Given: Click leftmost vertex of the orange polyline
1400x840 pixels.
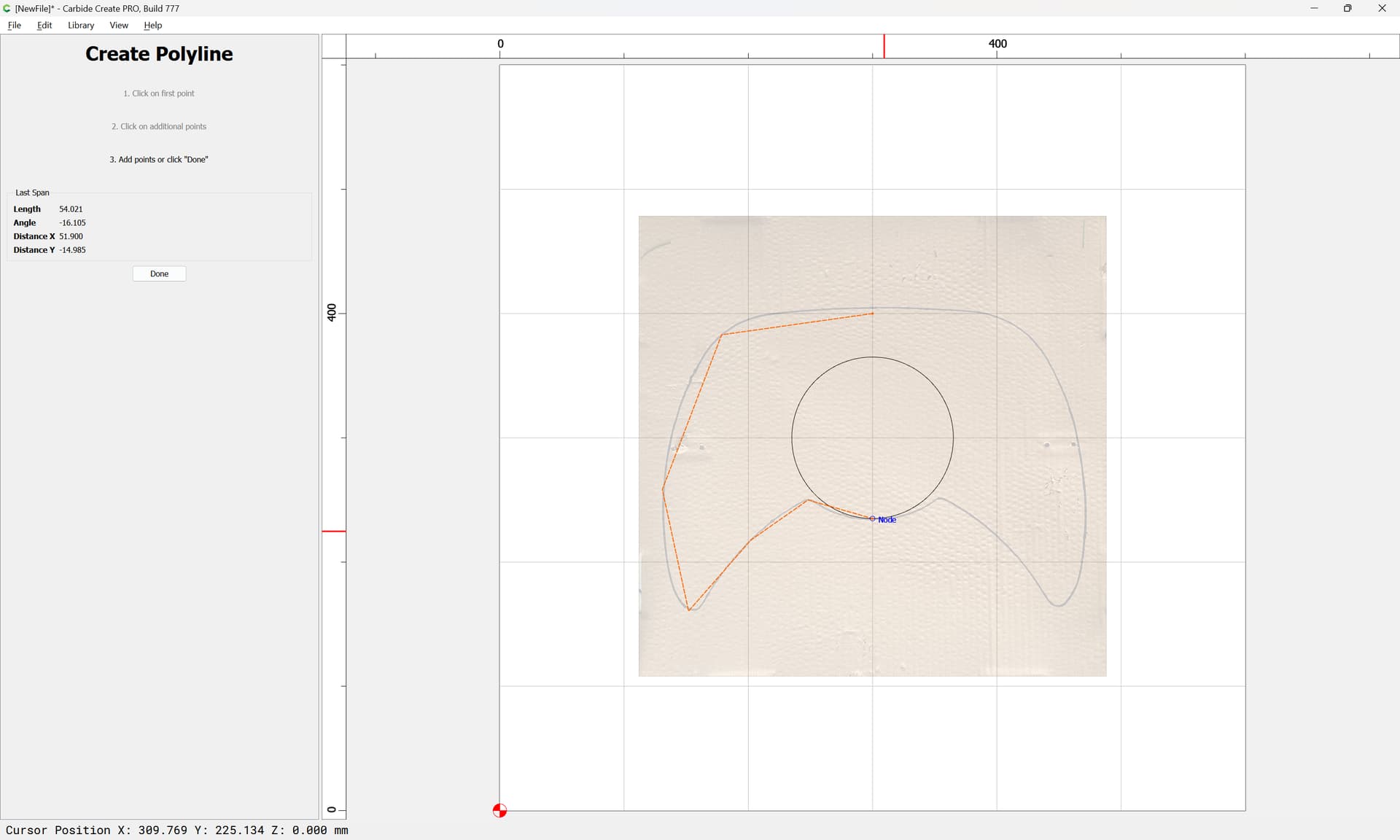Looking at the screenshot, I should (x=663, y=489).
